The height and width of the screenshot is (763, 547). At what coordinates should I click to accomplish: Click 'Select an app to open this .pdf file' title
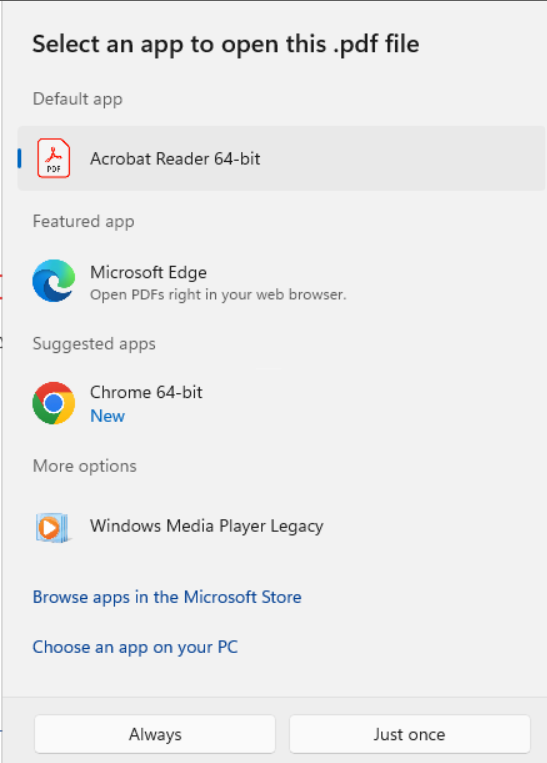pos(226,44)
